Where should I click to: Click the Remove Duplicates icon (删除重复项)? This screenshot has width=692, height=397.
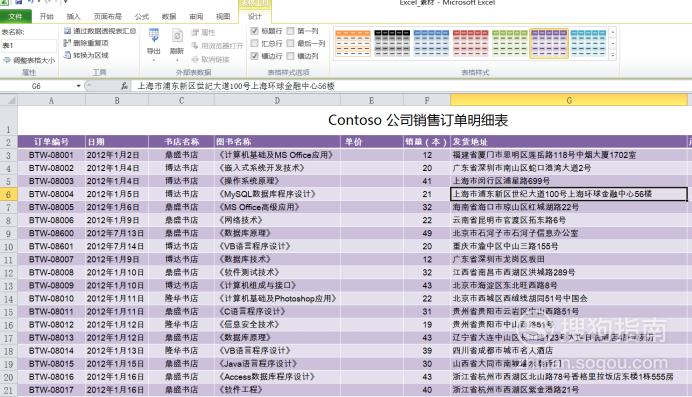coord(67,43)
